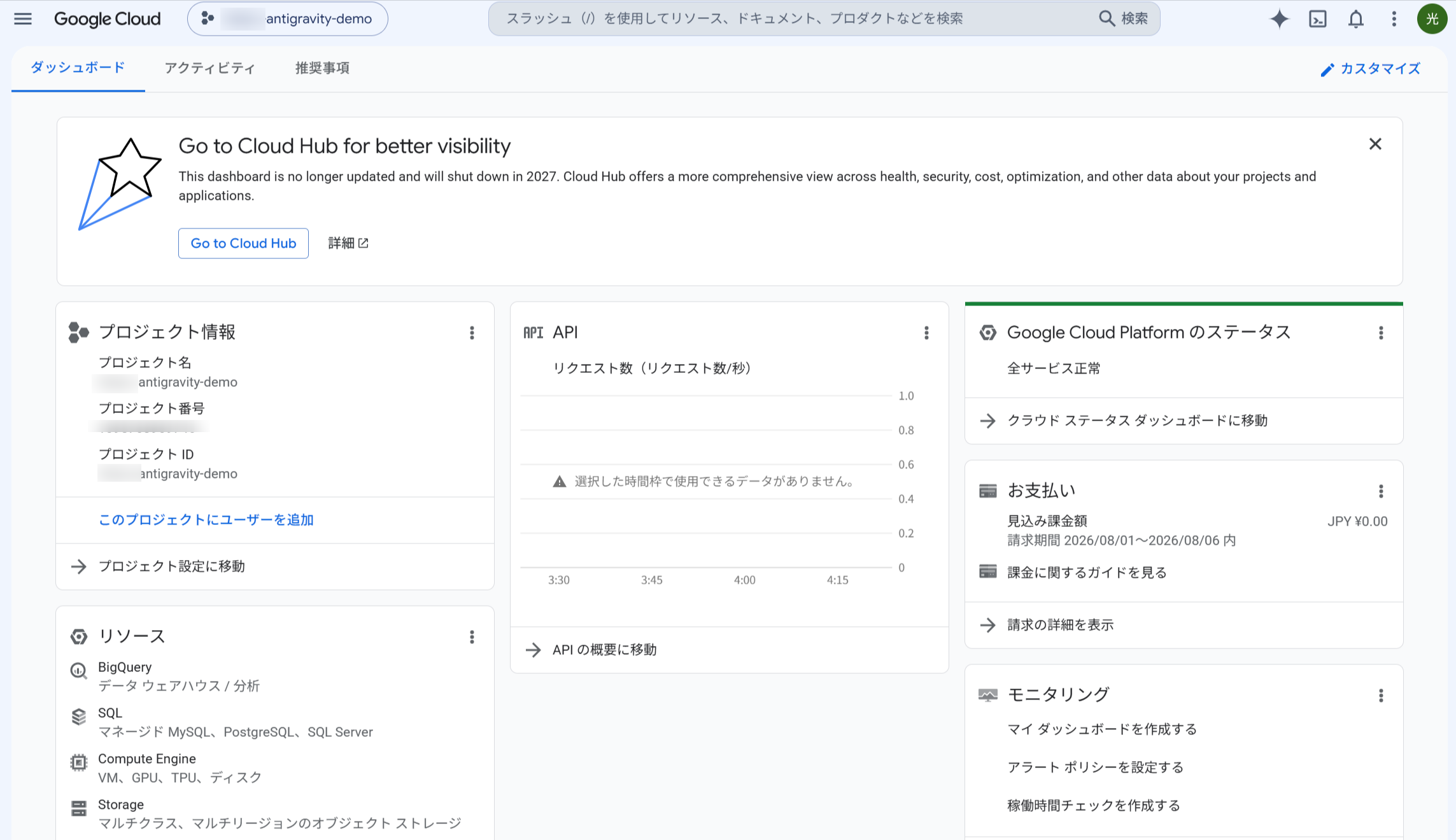
Task: Open the header settings kebab menu
Action: pyautogui.click(x=1394, y=19)
